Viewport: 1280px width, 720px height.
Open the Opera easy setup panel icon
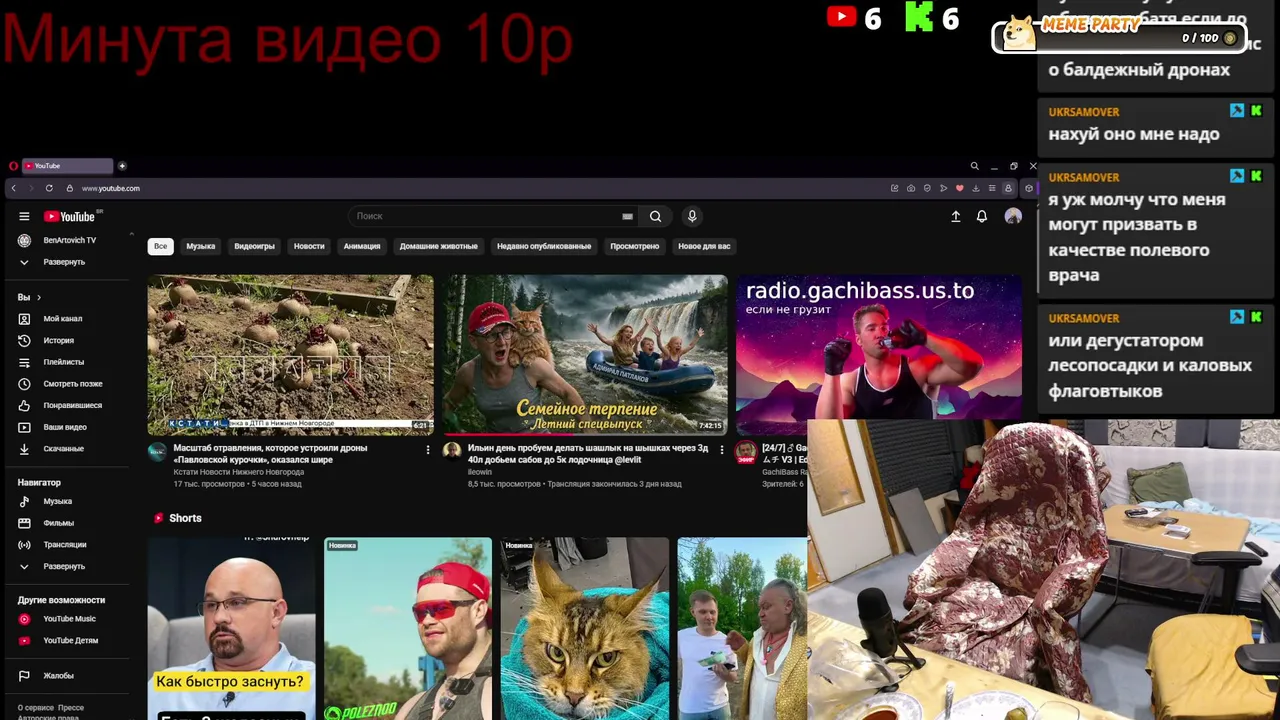992,188
